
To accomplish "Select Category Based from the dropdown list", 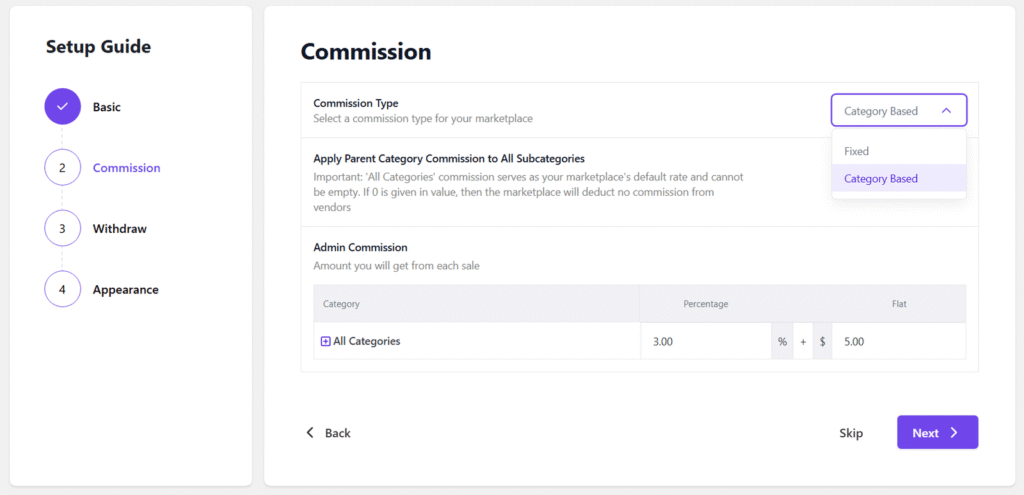I will click(x=881, y=179).
